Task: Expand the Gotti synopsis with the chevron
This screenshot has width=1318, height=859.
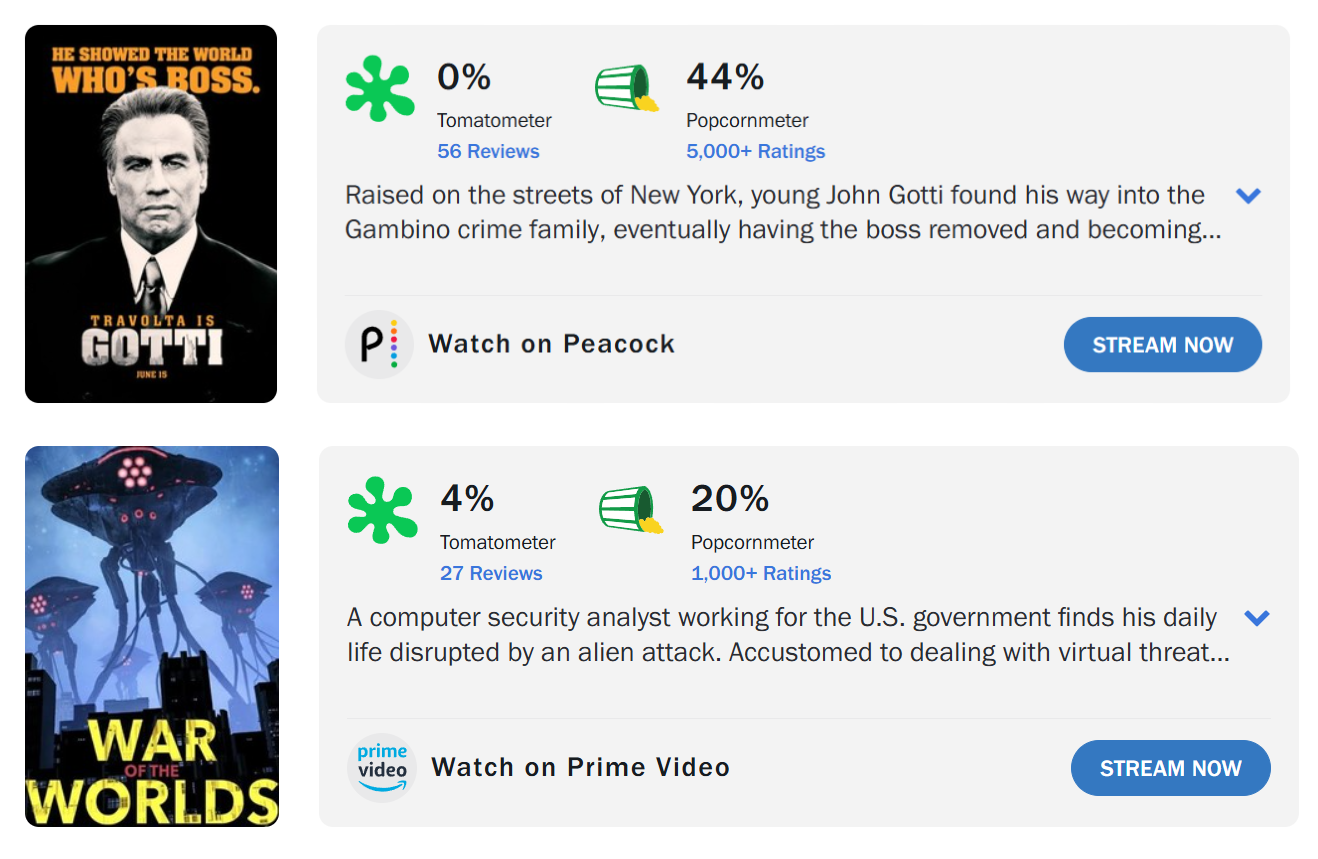Action: pyautogui.click(x=1248, y=196)
